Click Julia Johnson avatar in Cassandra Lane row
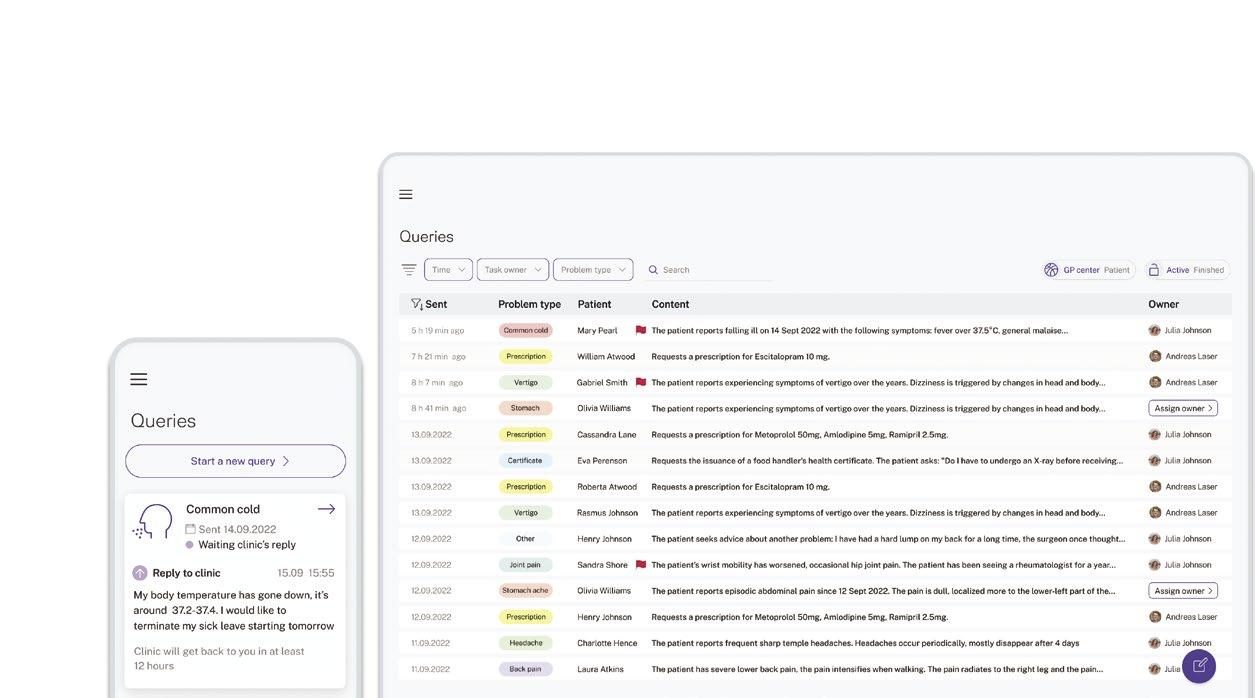The image size is (1255, 698). pos(1155,435)
